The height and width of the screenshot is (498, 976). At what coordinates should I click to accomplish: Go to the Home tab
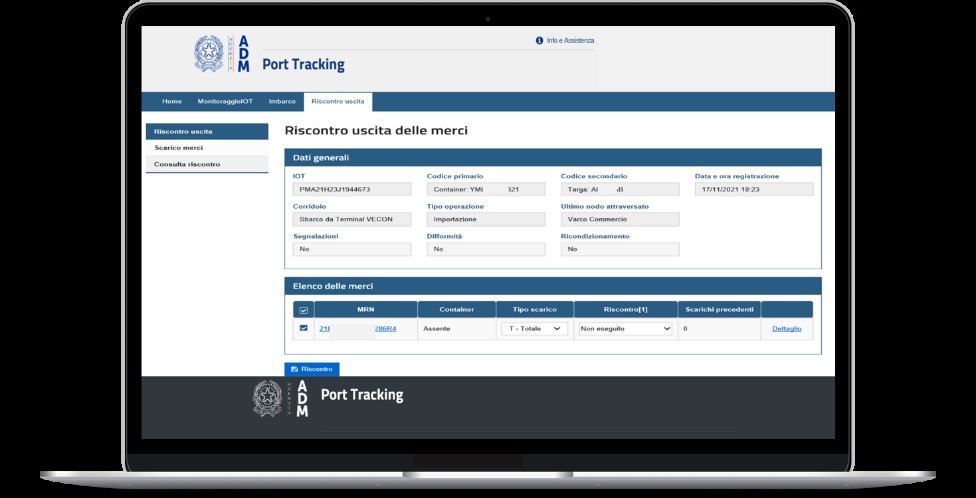click(x=172, y=101)
